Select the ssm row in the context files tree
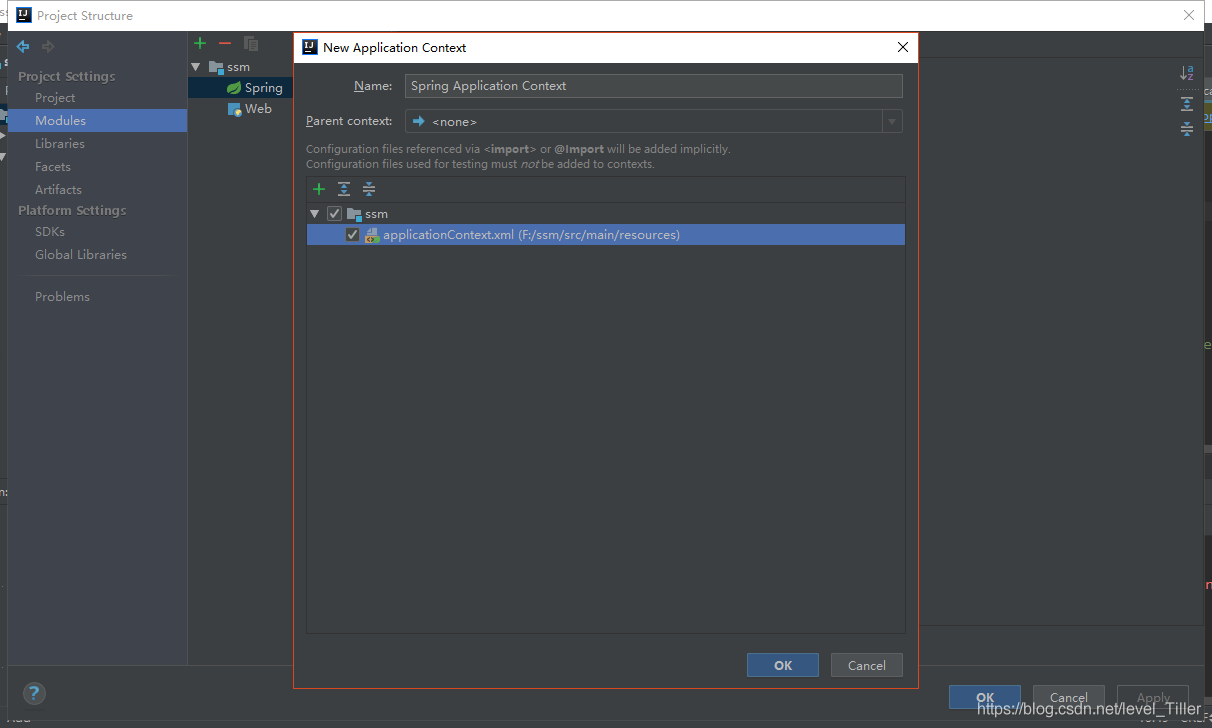 coord(606,214)
